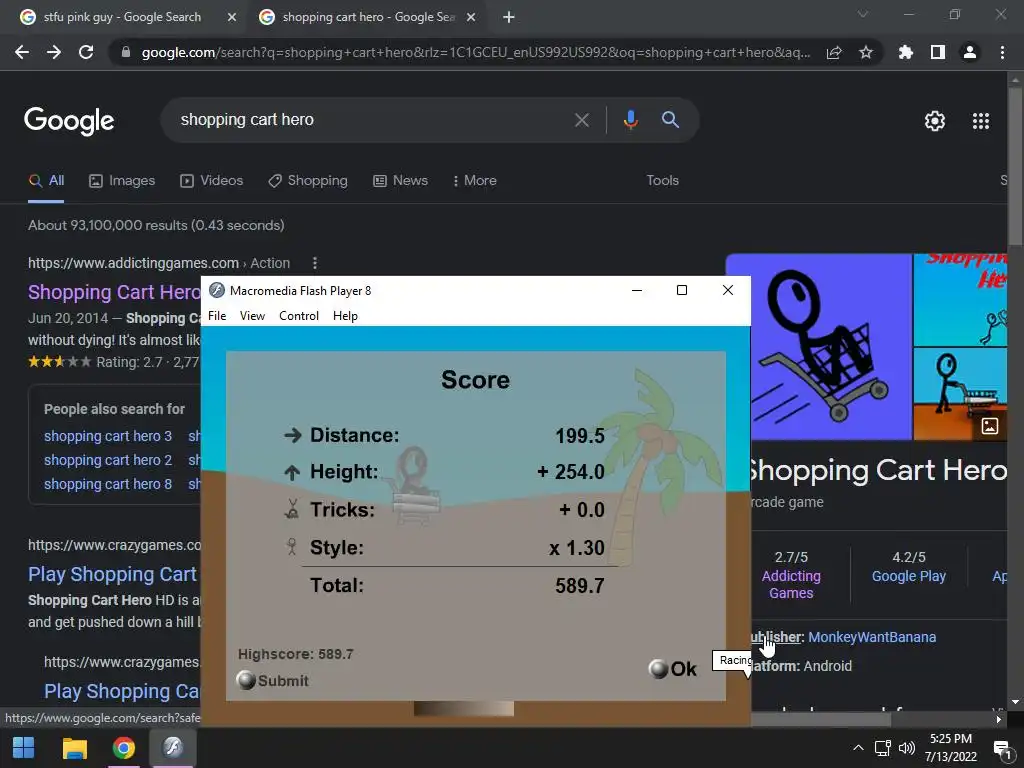Image resolution: width=1024 pixels, height=768 pixels.
Task: Click the page vertical scrollbar thumb
Action: [1015, 167]
